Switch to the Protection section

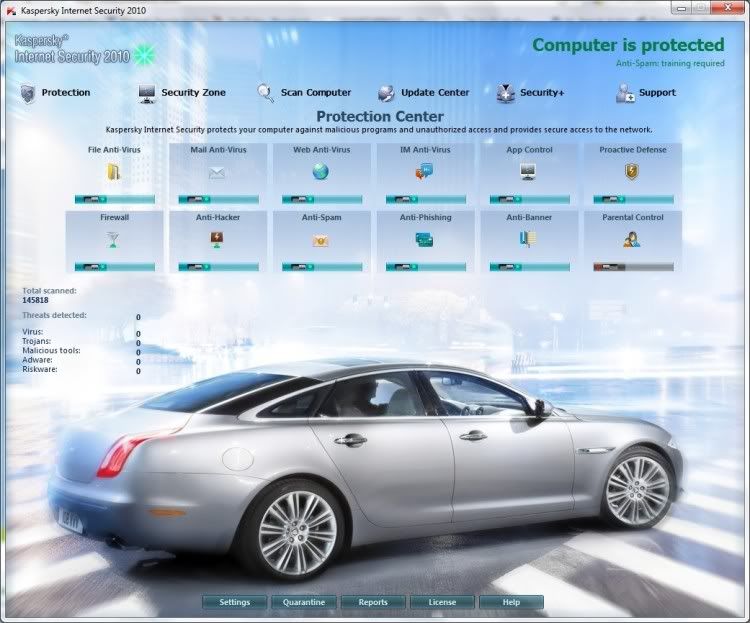pos(66,93)
